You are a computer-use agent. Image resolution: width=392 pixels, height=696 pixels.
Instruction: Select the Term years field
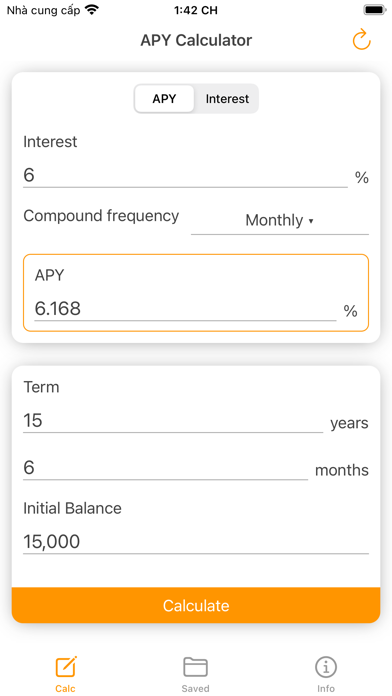pos(173,420)
